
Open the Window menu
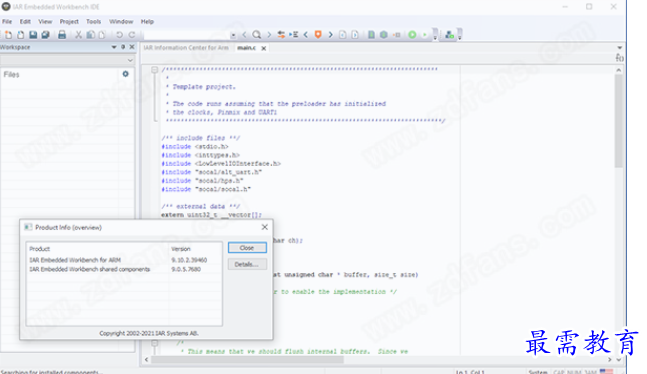point(121,21)
